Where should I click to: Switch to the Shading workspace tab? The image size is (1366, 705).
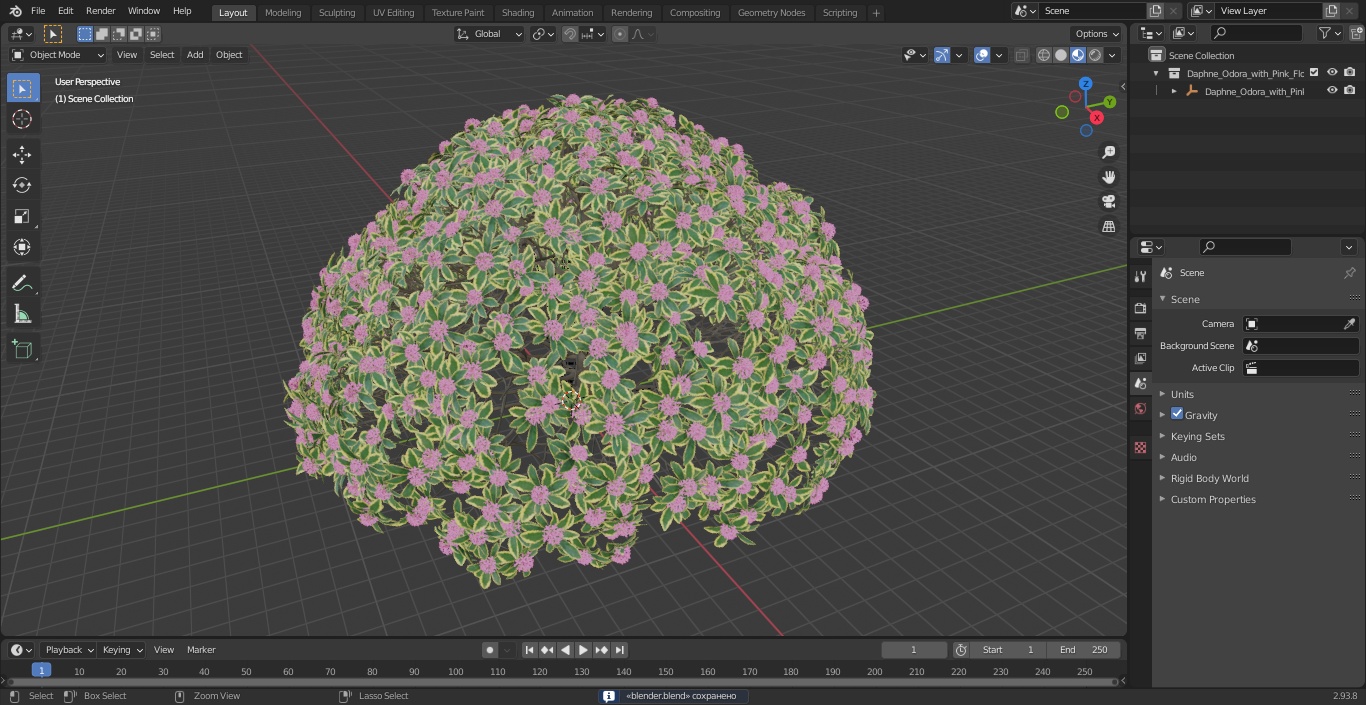pos(518,13)
